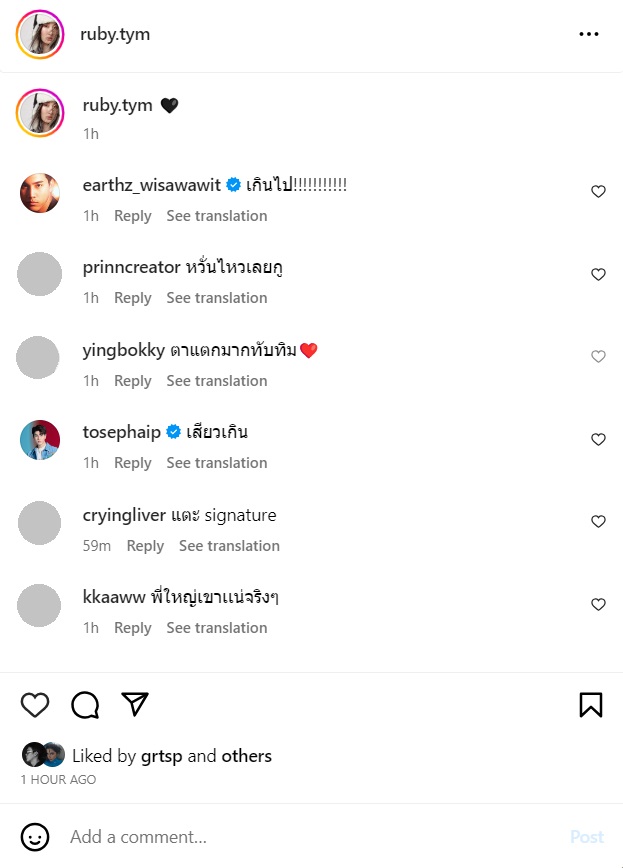Like tosephaip's comment heart icon

598,439
